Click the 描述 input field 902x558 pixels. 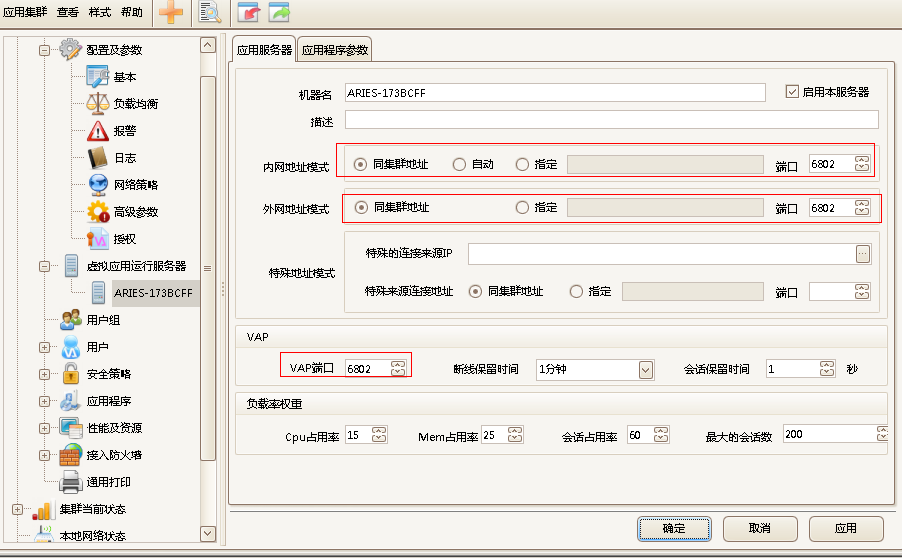click(611, 120)
